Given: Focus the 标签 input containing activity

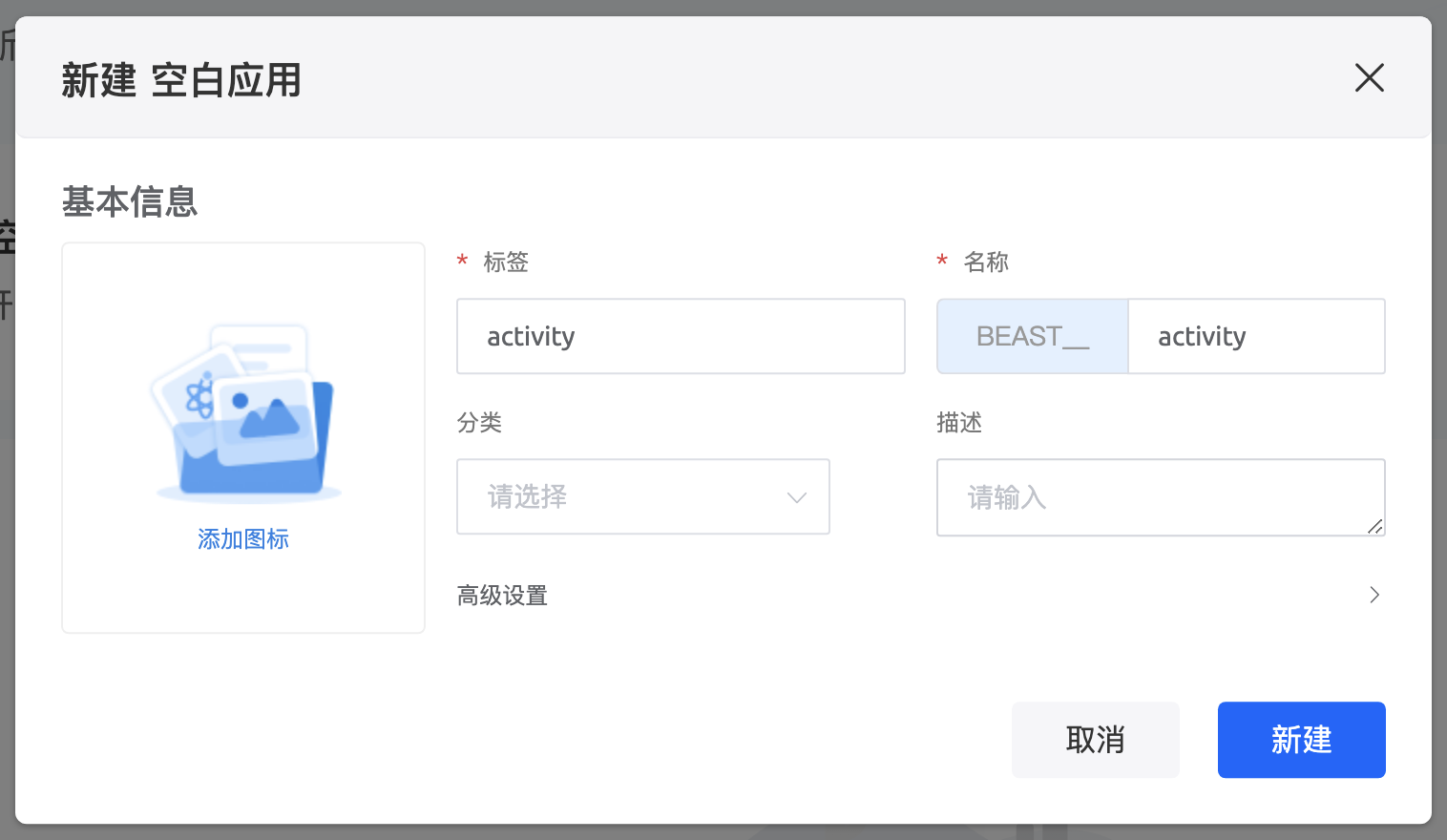Looking at the screenshot, I should pyautogui.click(x=680, y=337).
